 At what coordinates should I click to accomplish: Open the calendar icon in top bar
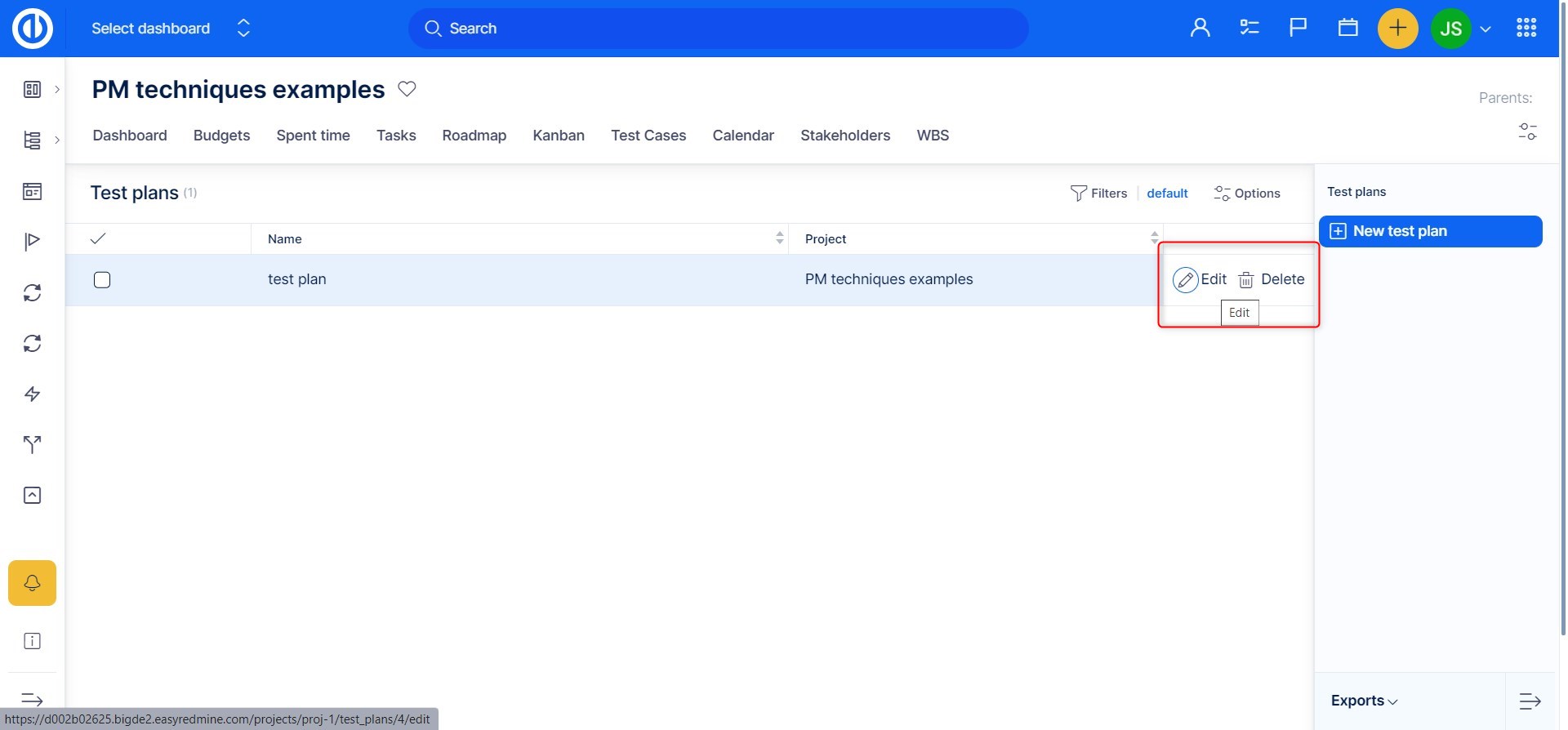1347,28
